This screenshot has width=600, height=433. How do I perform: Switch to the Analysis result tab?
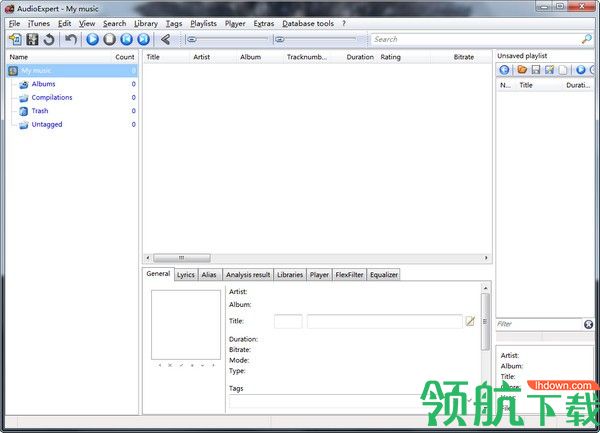(x=248, y=275)
